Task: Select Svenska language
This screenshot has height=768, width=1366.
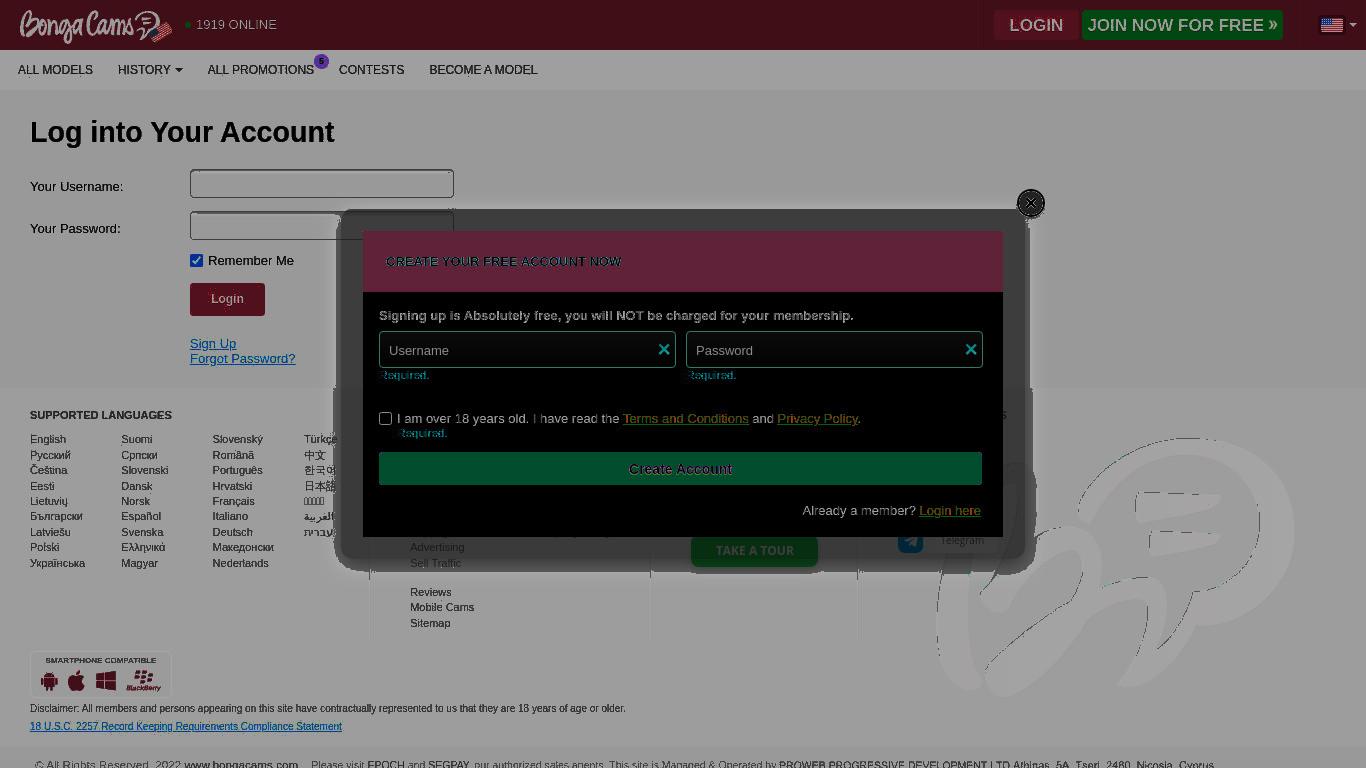Action: coord(142,532)
